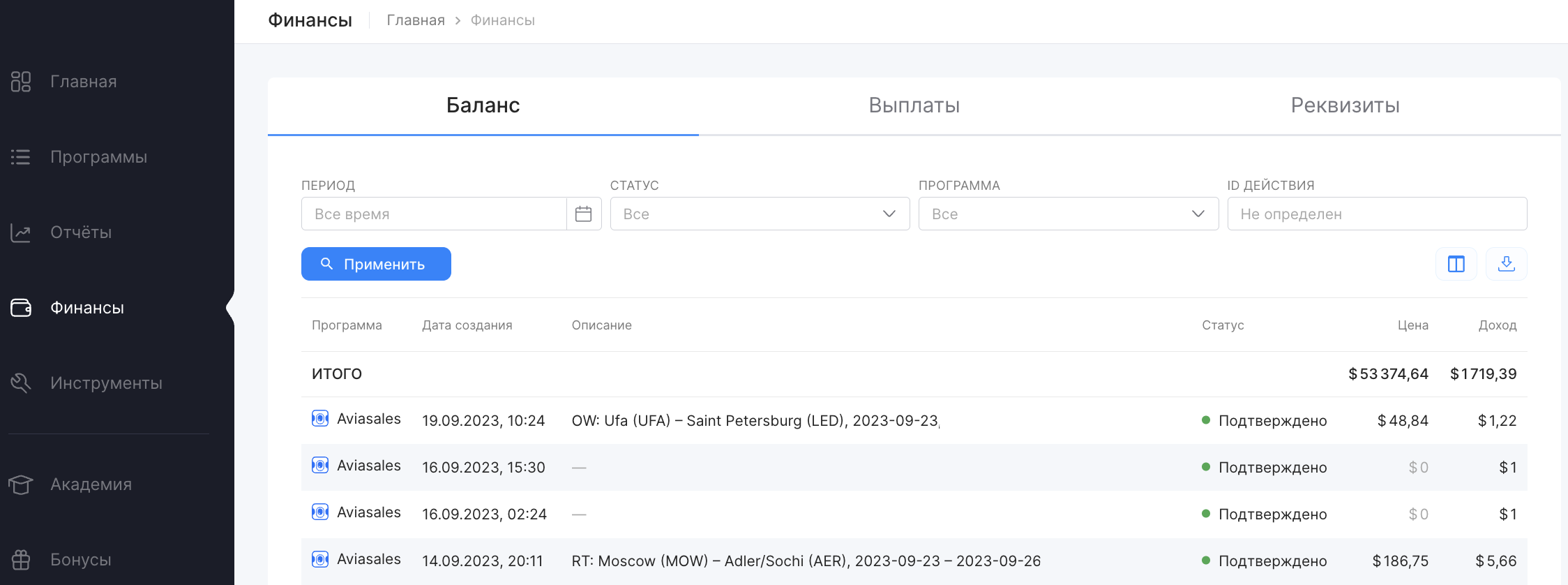Click the Инструменты wrench icon
Screen dimensions: 1568x585
pyautogui.click(x=21, y=383)
